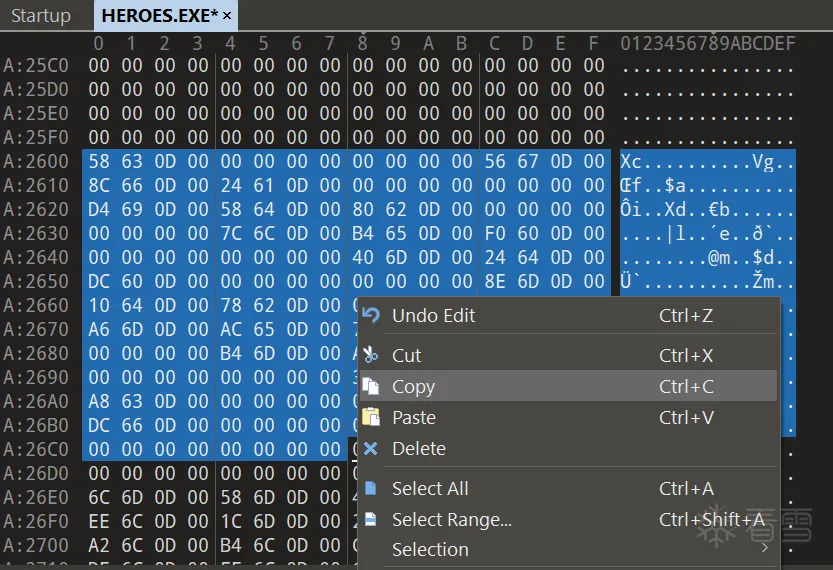Choose Paste from the context menu

[x=414, y=418]
